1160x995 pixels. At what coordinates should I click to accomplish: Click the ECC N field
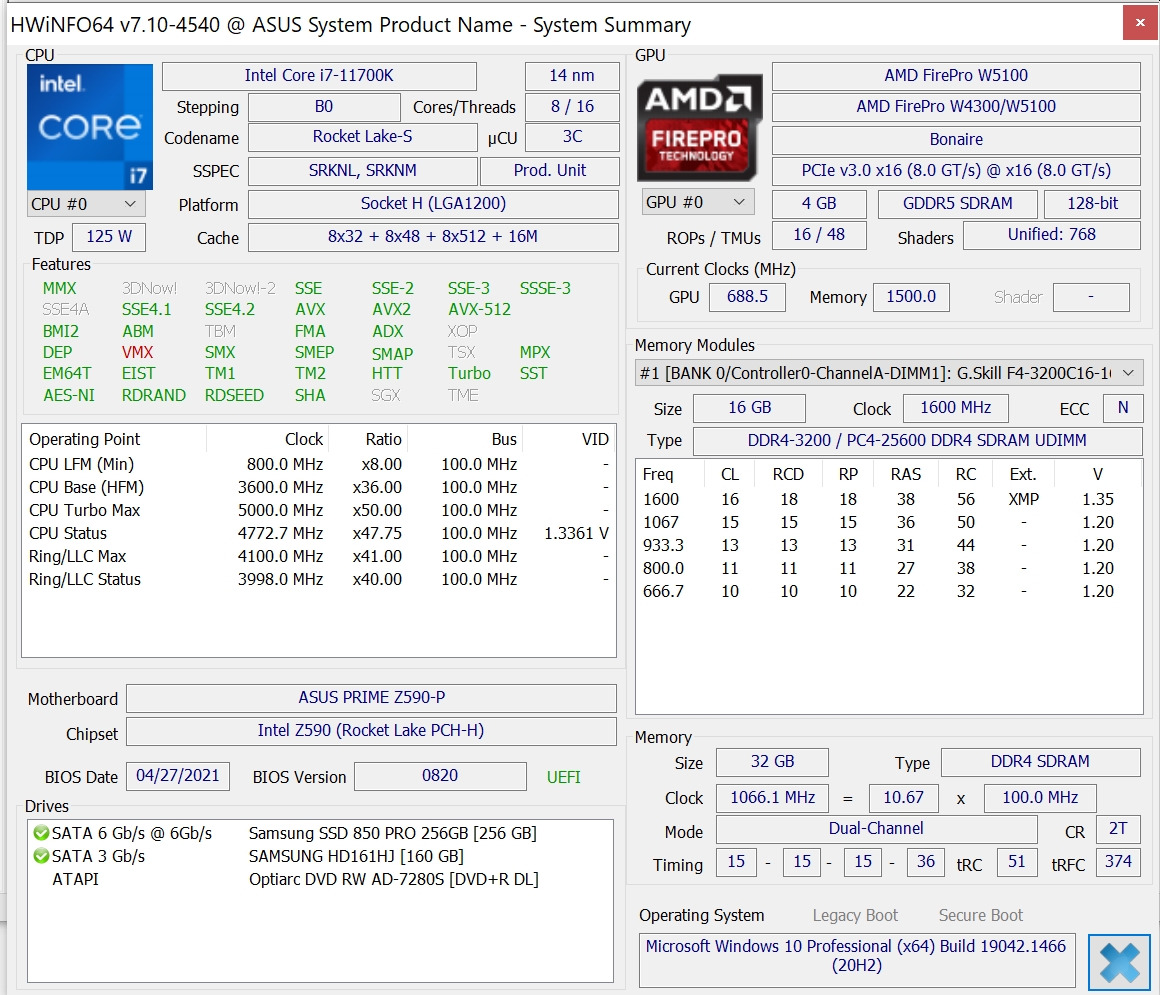pyautogui.click(x=1123, y=408)
